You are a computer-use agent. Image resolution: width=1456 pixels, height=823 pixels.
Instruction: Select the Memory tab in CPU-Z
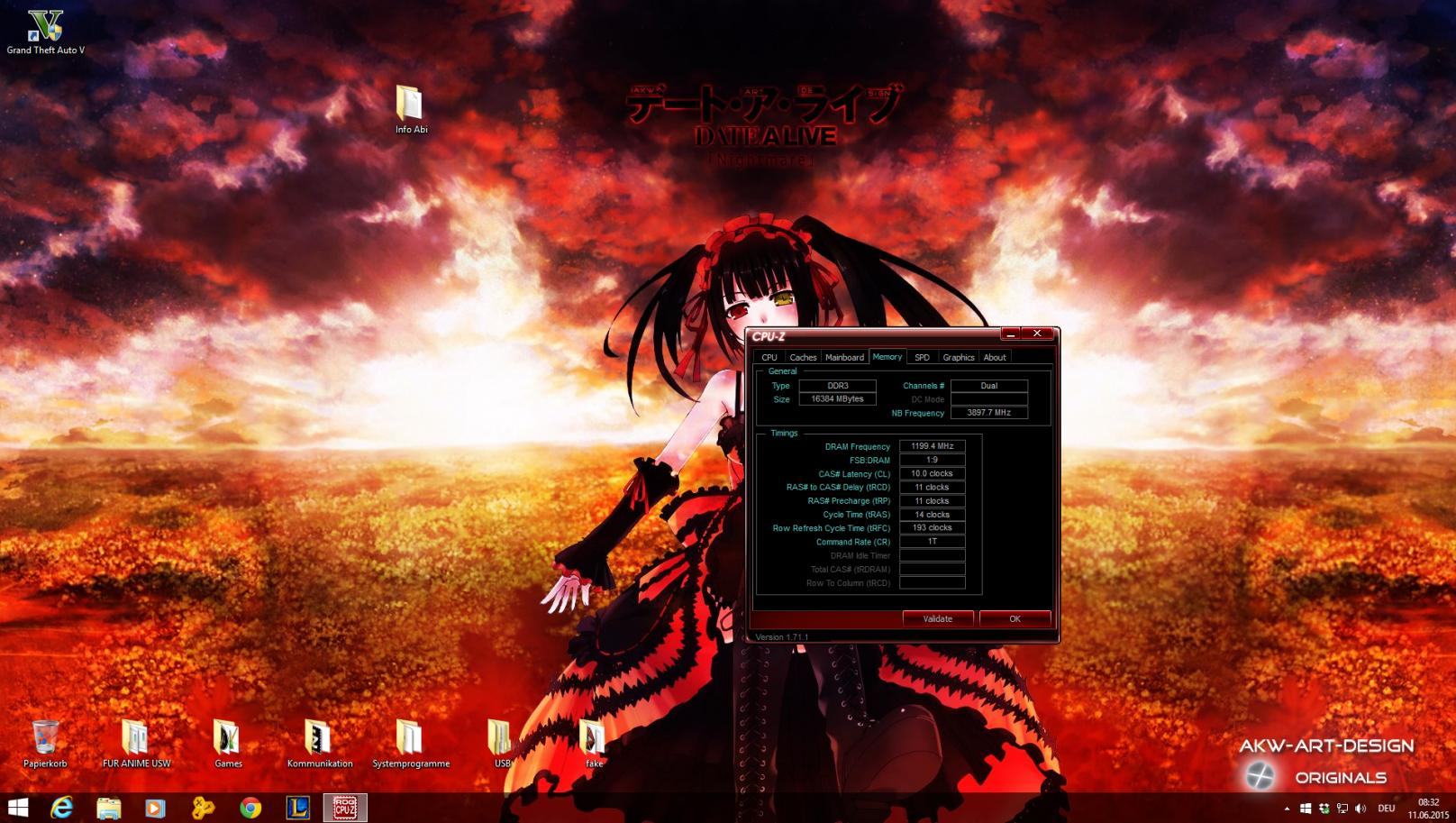(x=887, y=357)
